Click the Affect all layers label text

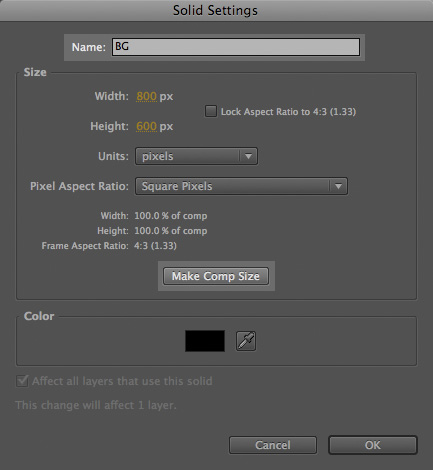point(122,381)
